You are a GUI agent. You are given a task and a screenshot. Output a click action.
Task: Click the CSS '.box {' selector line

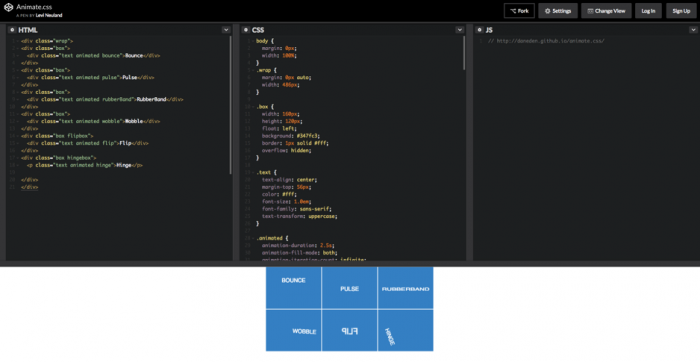point(265,107)
